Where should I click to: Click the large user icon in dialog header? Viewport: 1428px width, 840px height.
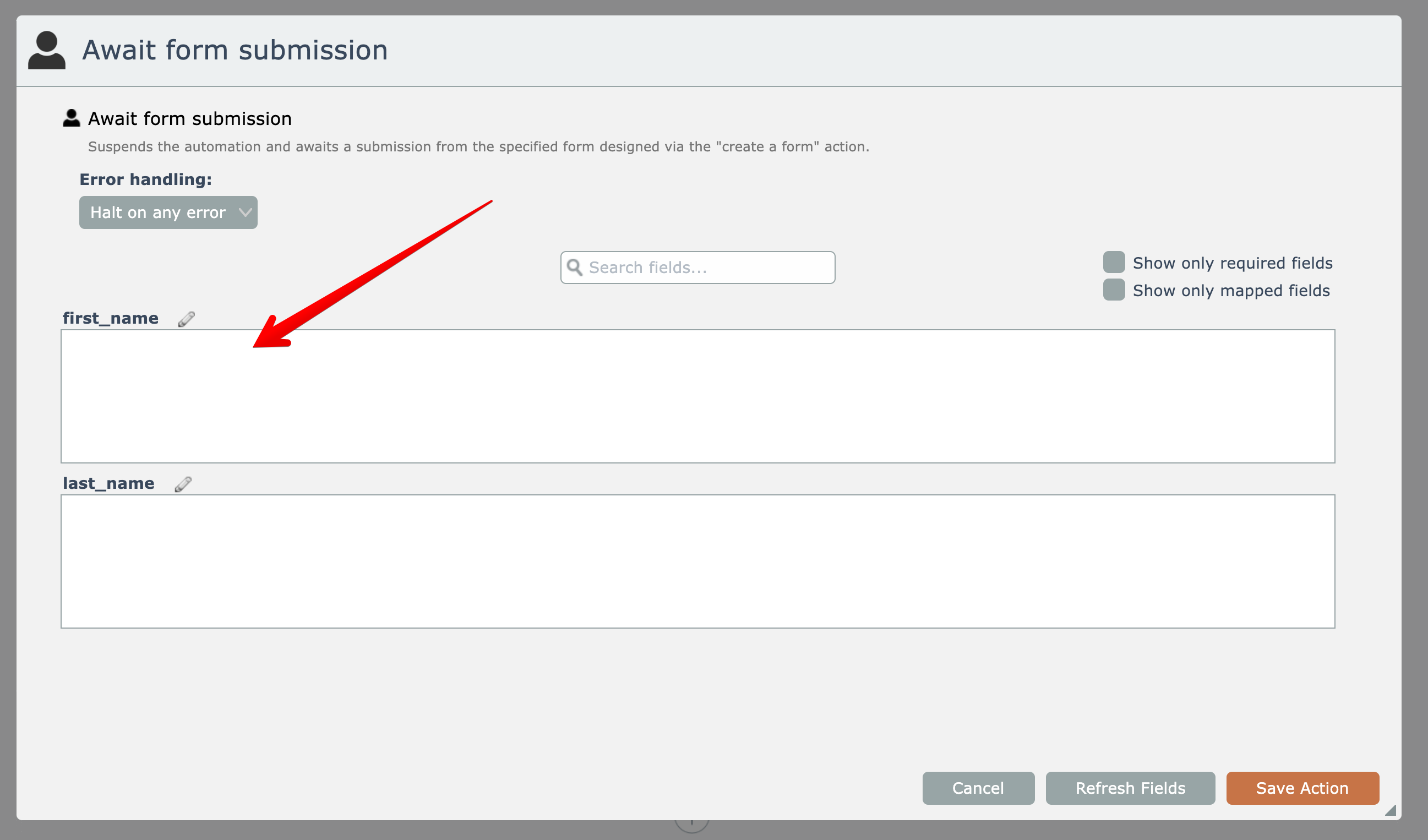click(x=46, y=51)
